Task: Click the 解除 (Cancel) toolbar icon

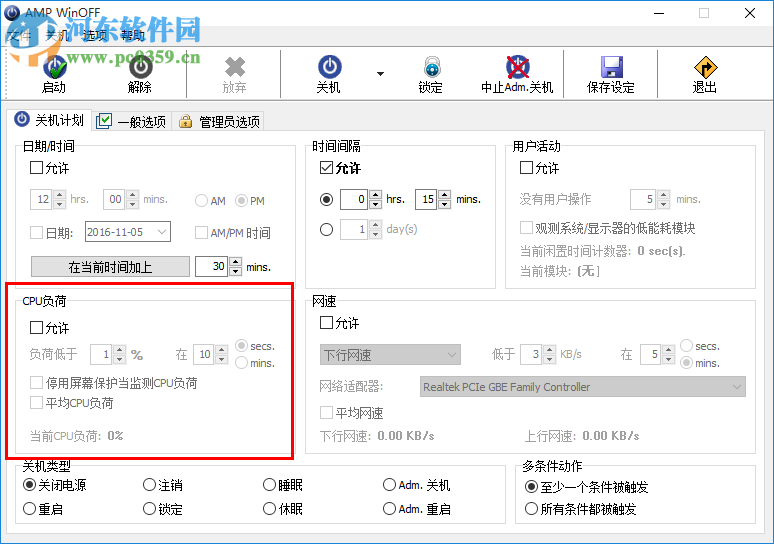Action: point(140,68)
